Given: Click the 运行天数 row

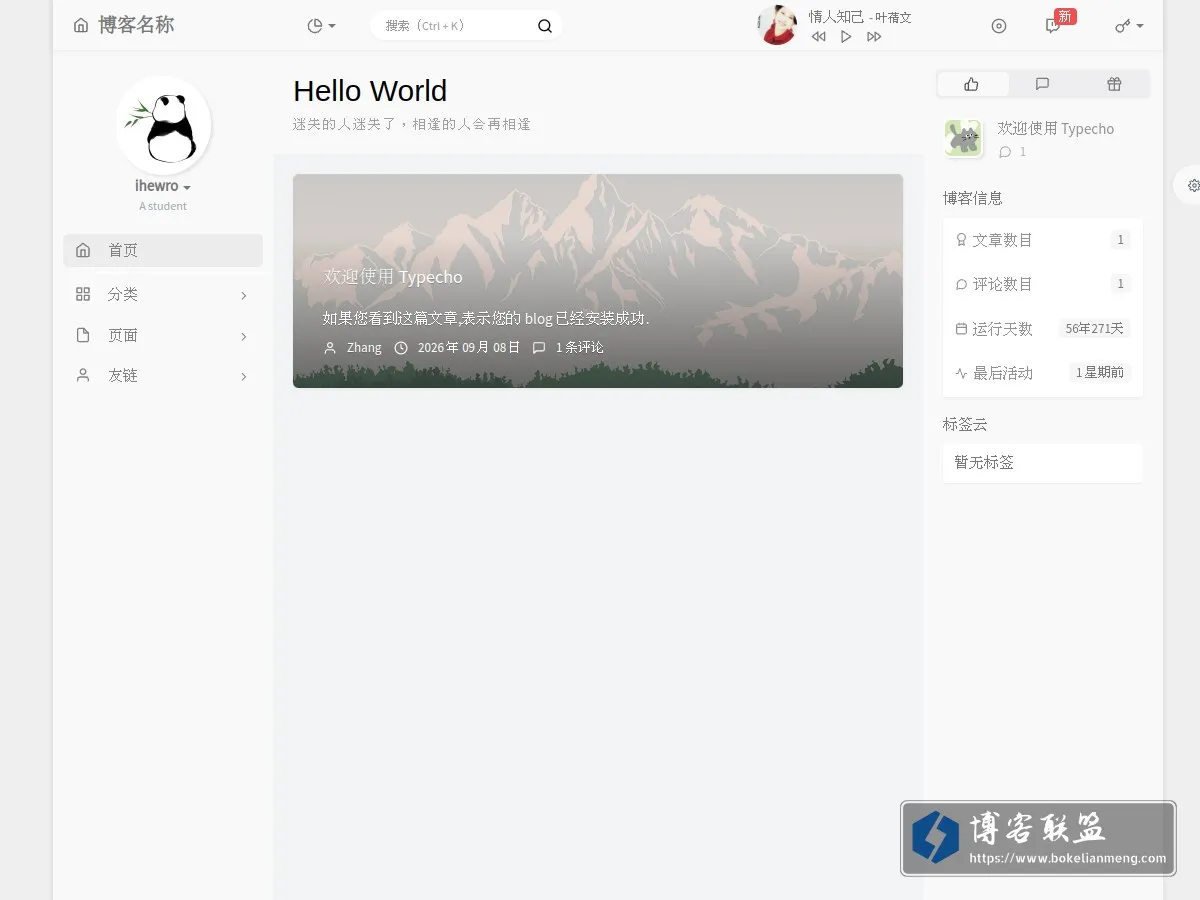Looking at the screenshot, I should point(1042,328).
